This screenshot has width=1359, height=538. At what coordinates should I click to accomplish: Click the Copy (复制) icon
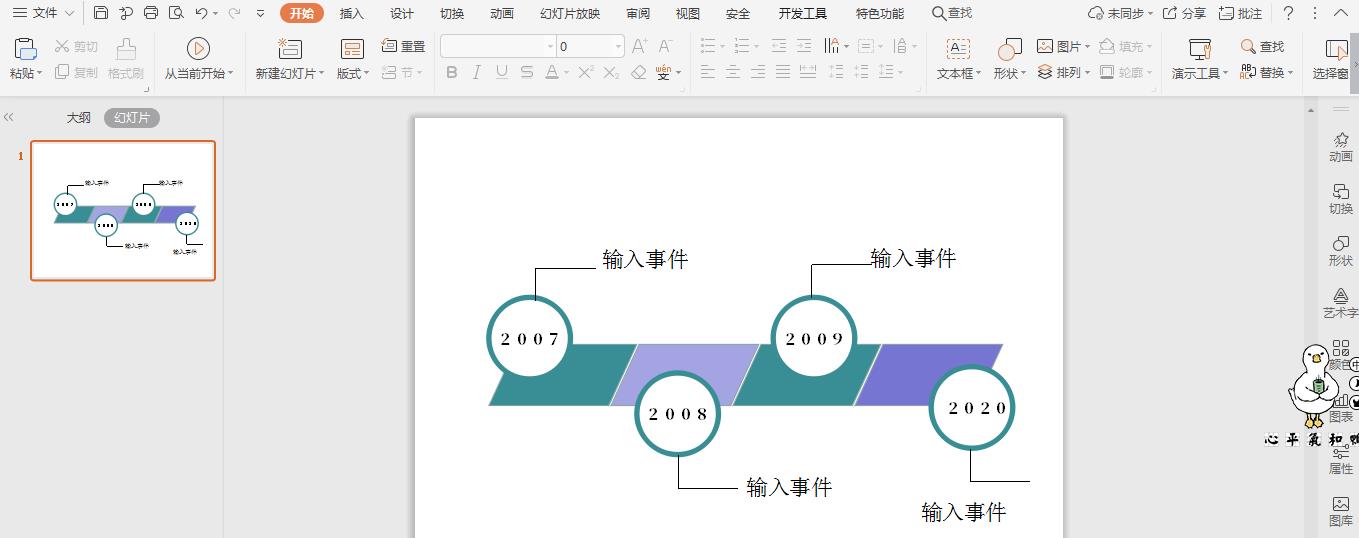point(62,72)
